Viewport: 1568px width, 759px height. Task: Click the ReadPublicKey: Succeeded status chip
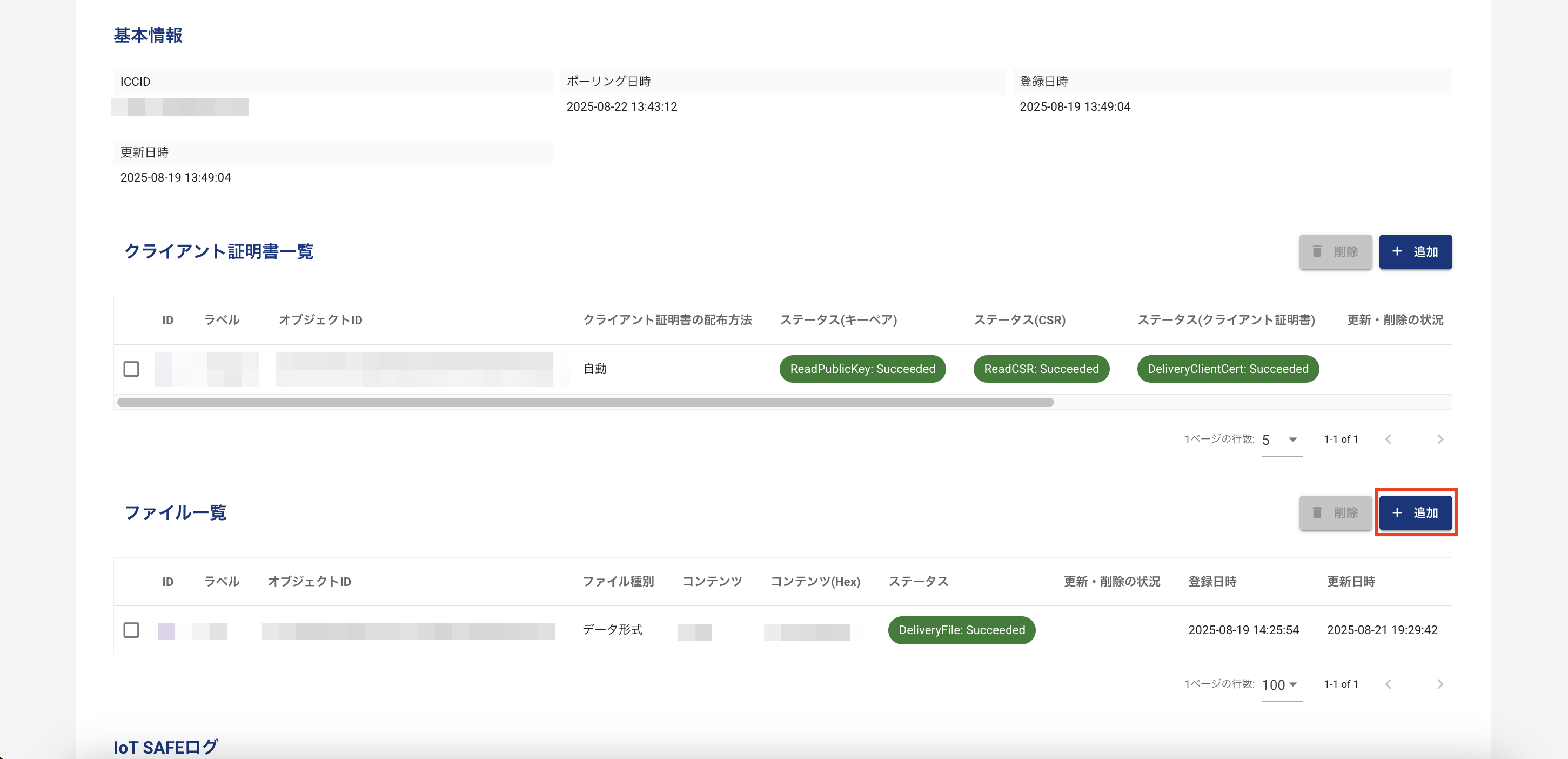(862, 369)
